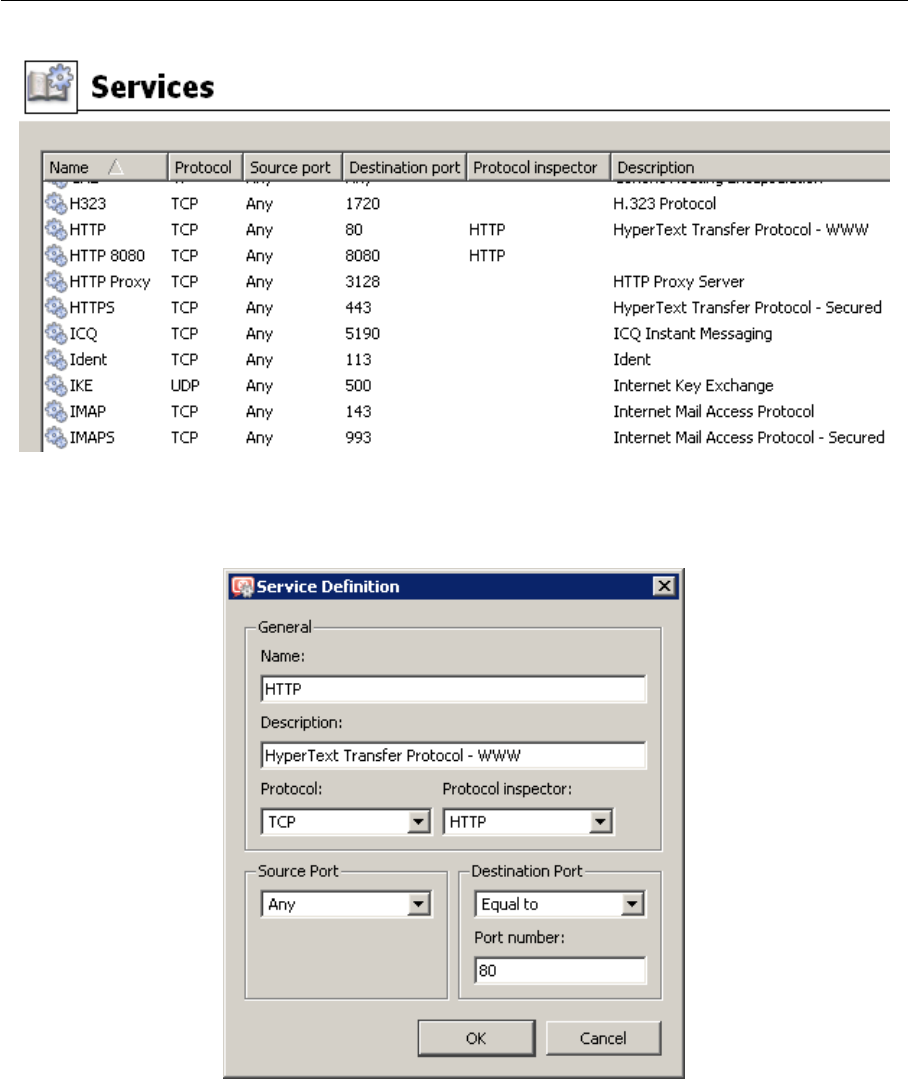Click the HTTP service row icon on port 80
Image resolution: width=908 pixels, height=1079 pixels.
click(56, 229)
